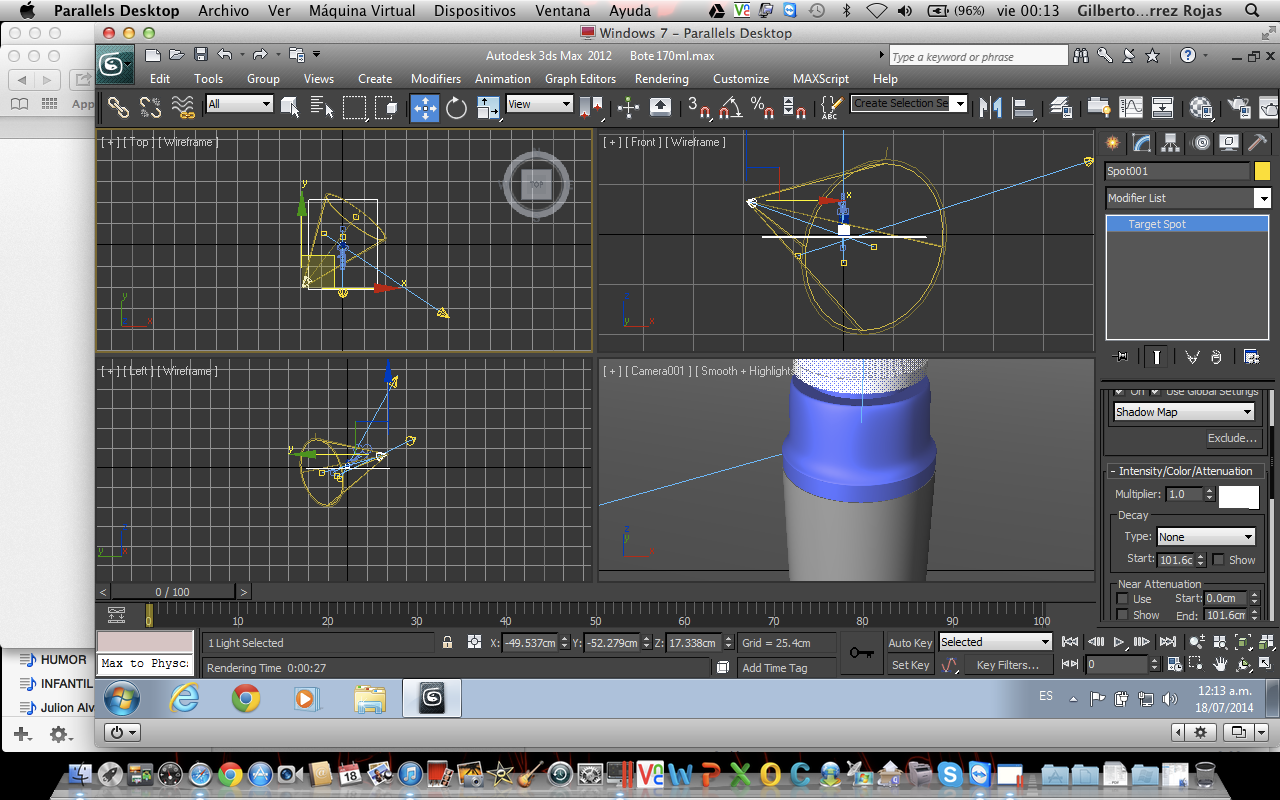Viewport: 1280px width, 800px height.
Task: Toggle Show End Result in modifier stack
Action: click(x=1156, y=357)
